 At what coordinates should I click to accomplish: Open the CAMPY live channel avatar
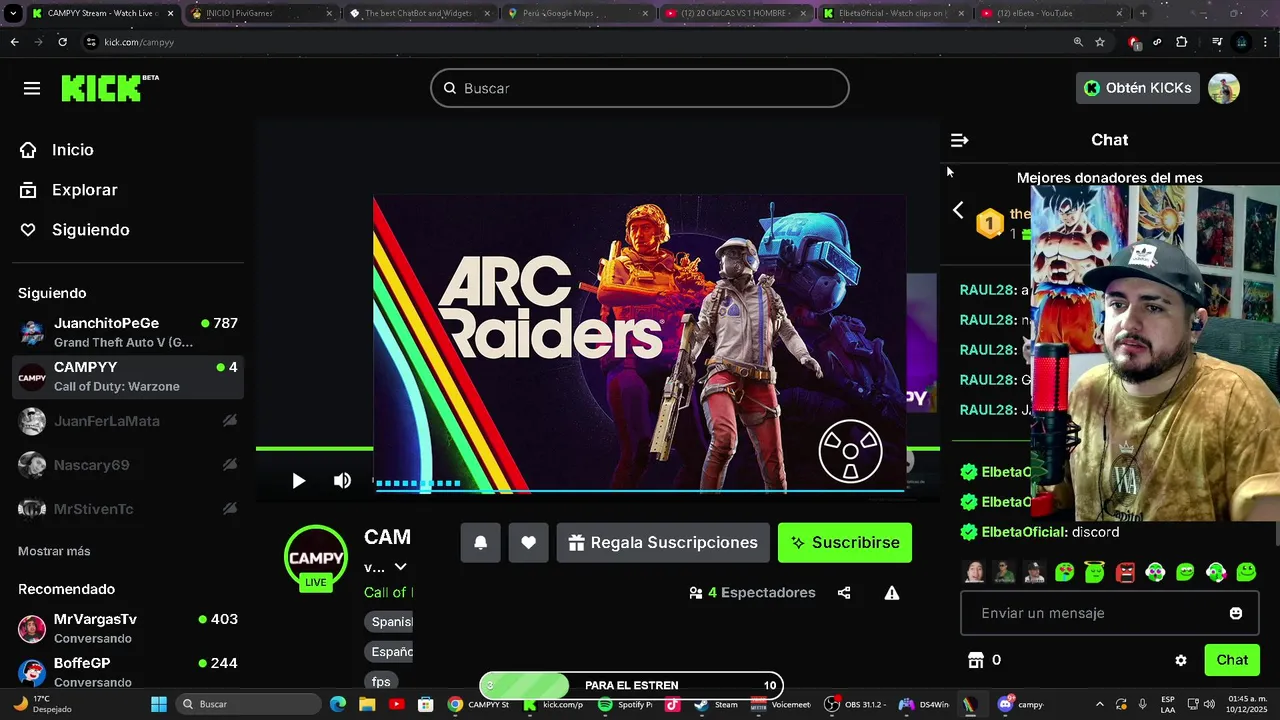(316, 557)
